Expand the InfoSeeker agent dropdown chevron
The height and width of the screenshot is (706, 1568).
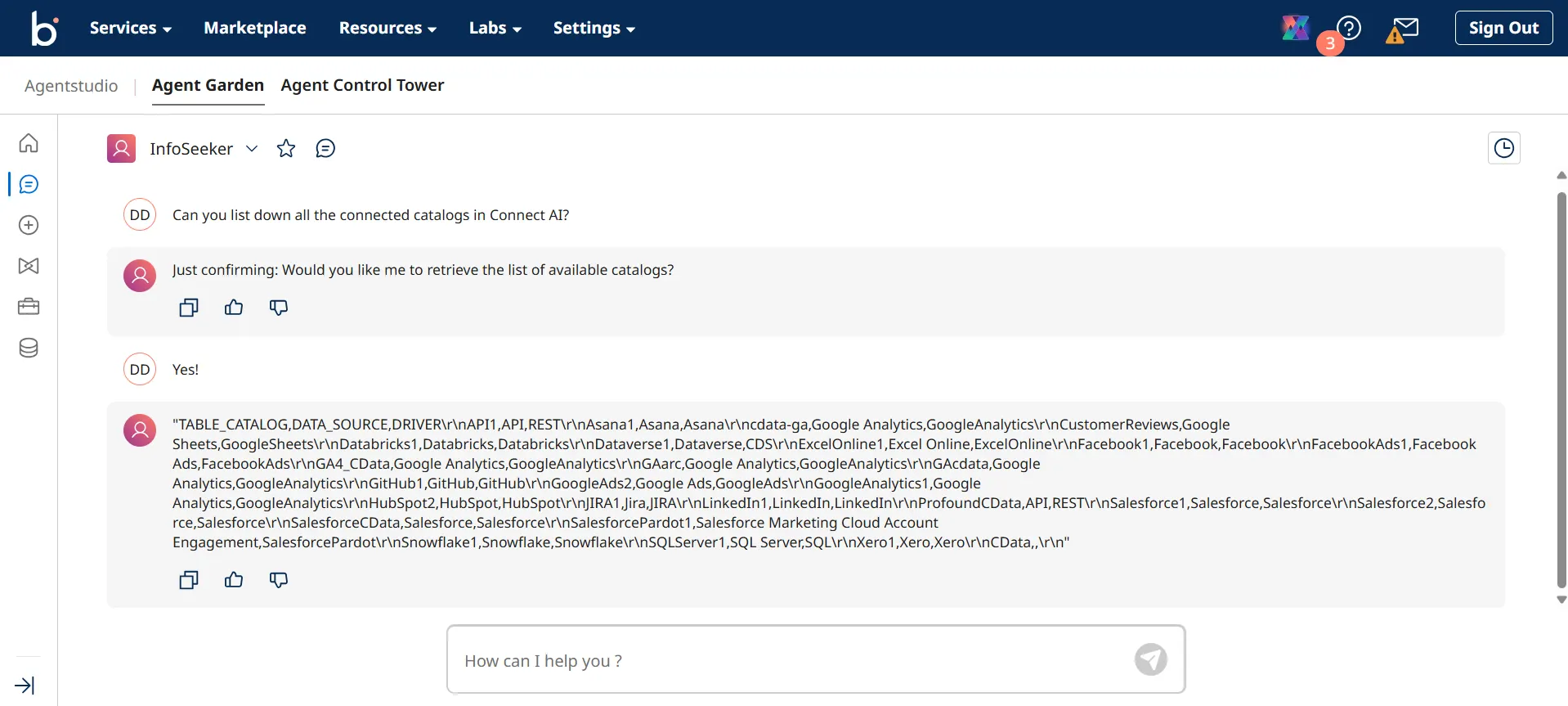tap(252, 148)
